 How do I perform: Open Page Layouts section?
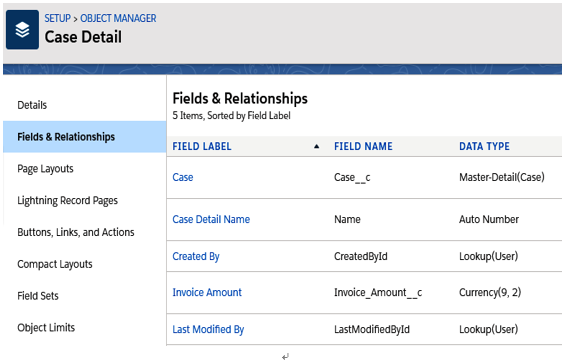[45, 169]
